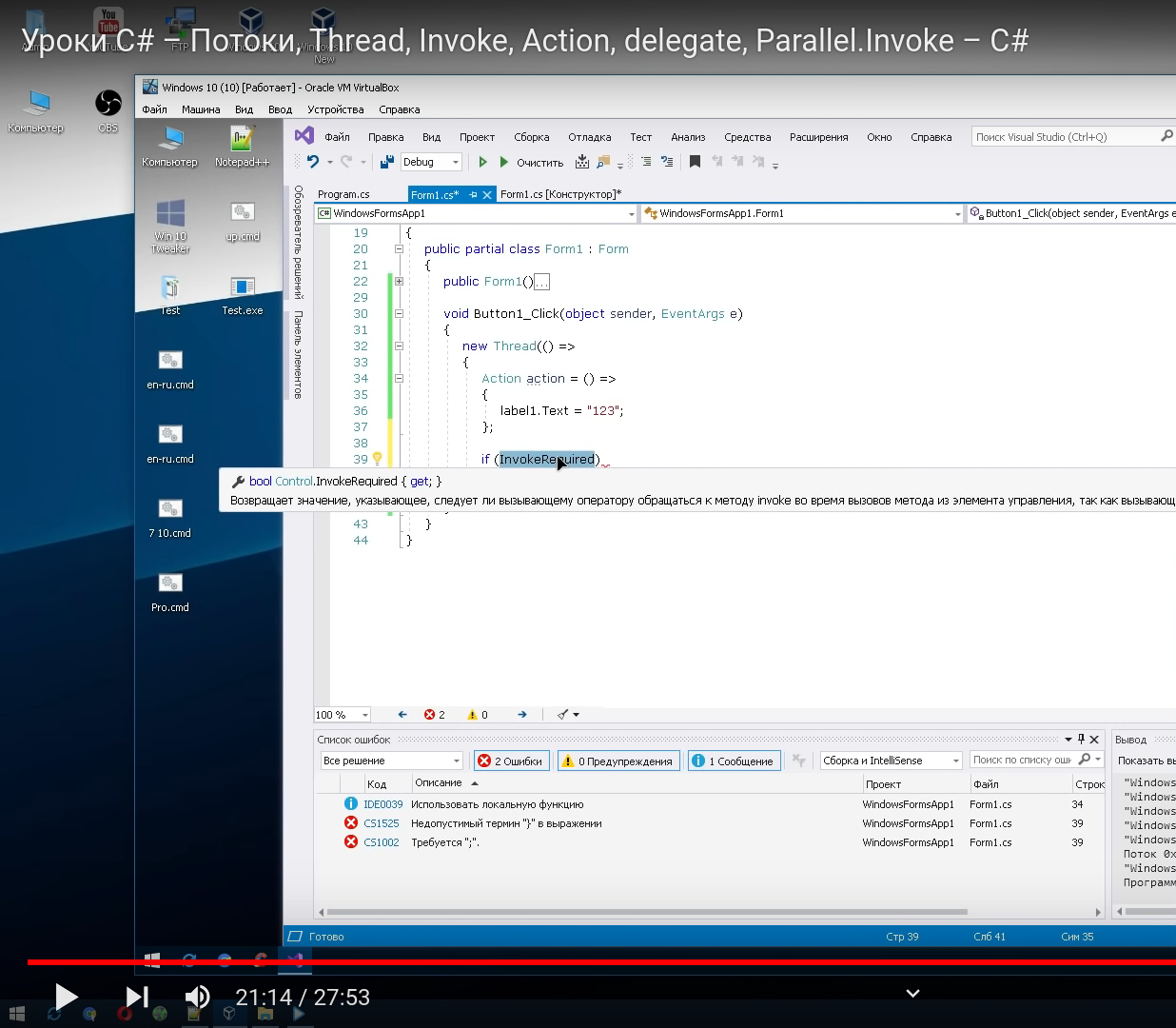The width and height of the screenshot is (1176, 1028).
Task: Click the Test.exe desktop icon
Action: pyautogui.click(x=243, y=295)
